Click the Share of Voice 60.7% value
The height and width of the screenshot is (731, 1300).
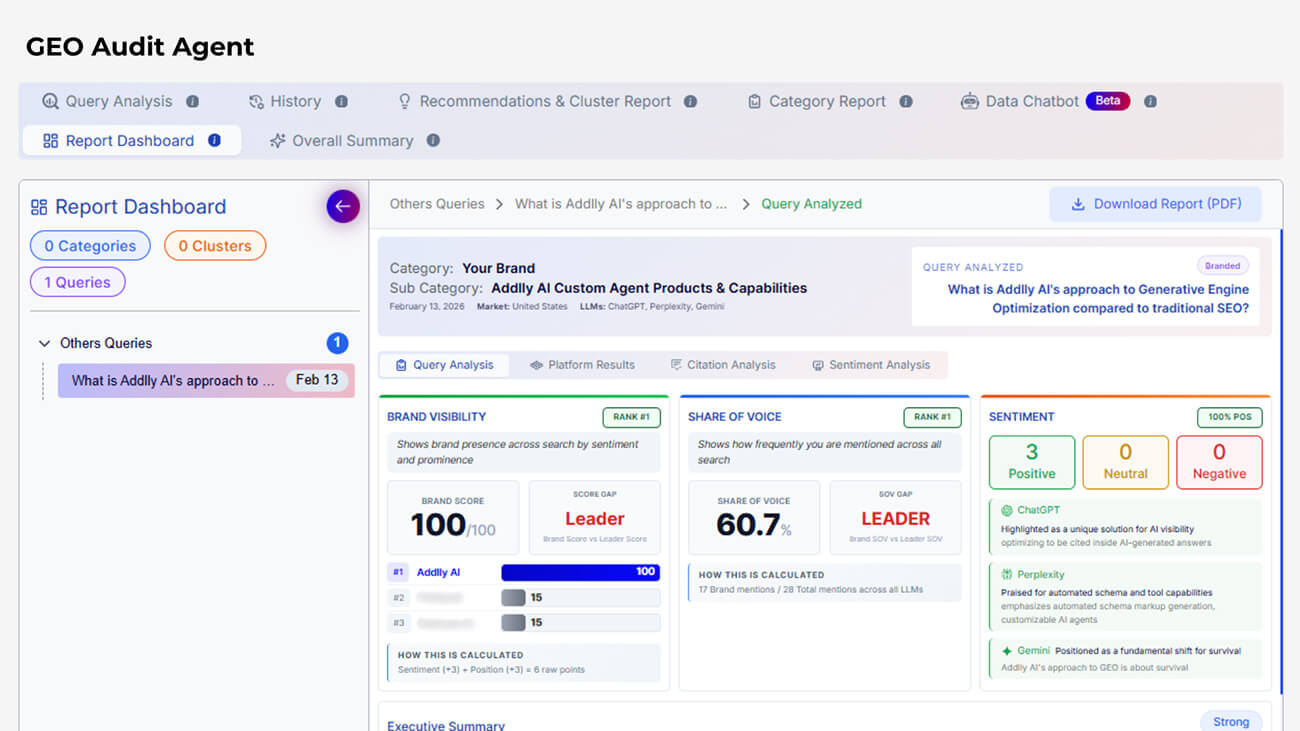[754, 524]
